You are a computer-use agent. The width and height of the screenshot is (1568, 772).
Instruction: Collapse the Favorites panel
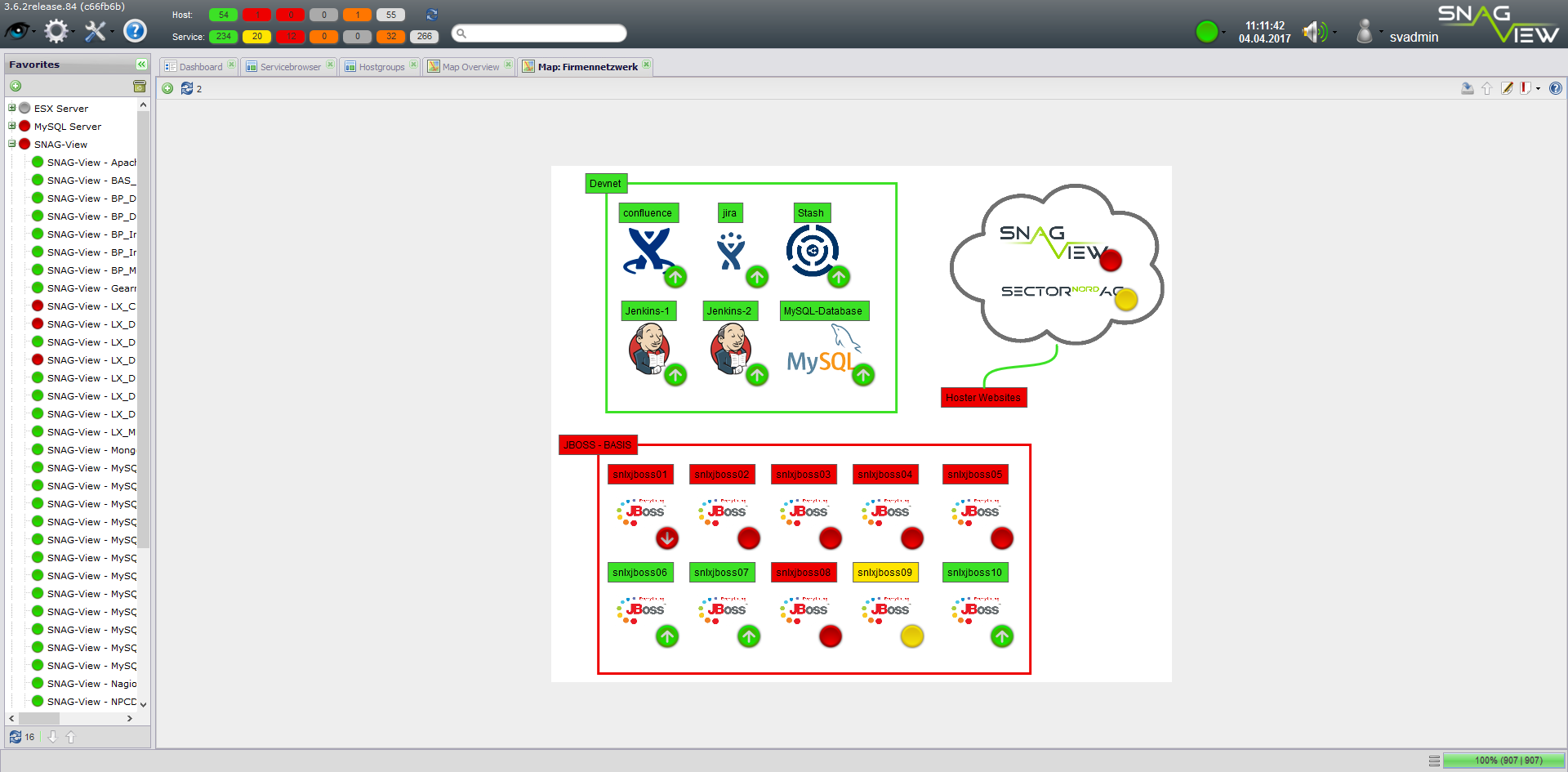pos(141,64)
